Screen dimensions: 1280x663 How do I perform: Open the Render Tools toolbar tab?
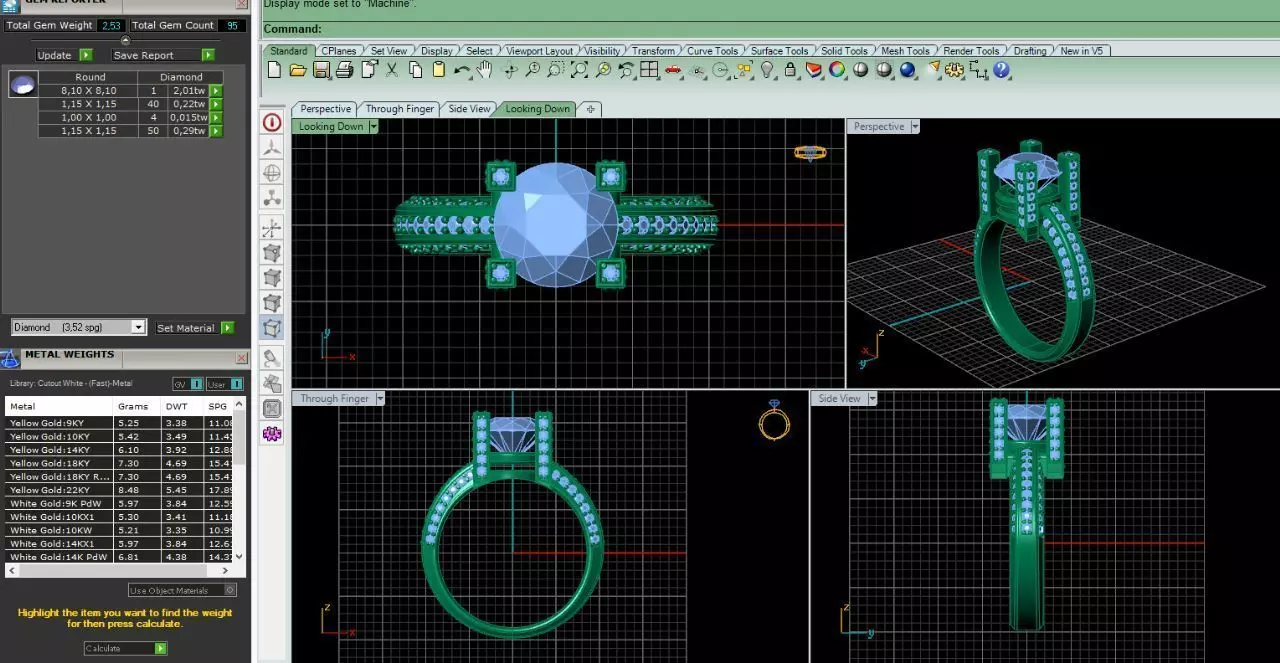(x=971, y=50)
